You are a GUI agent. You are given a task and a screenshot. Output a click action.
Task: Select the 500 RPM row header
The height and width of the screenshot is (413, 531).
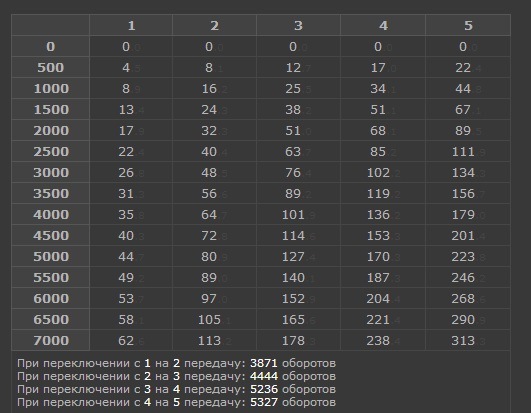pyautogui.click(x=50, y=67)
